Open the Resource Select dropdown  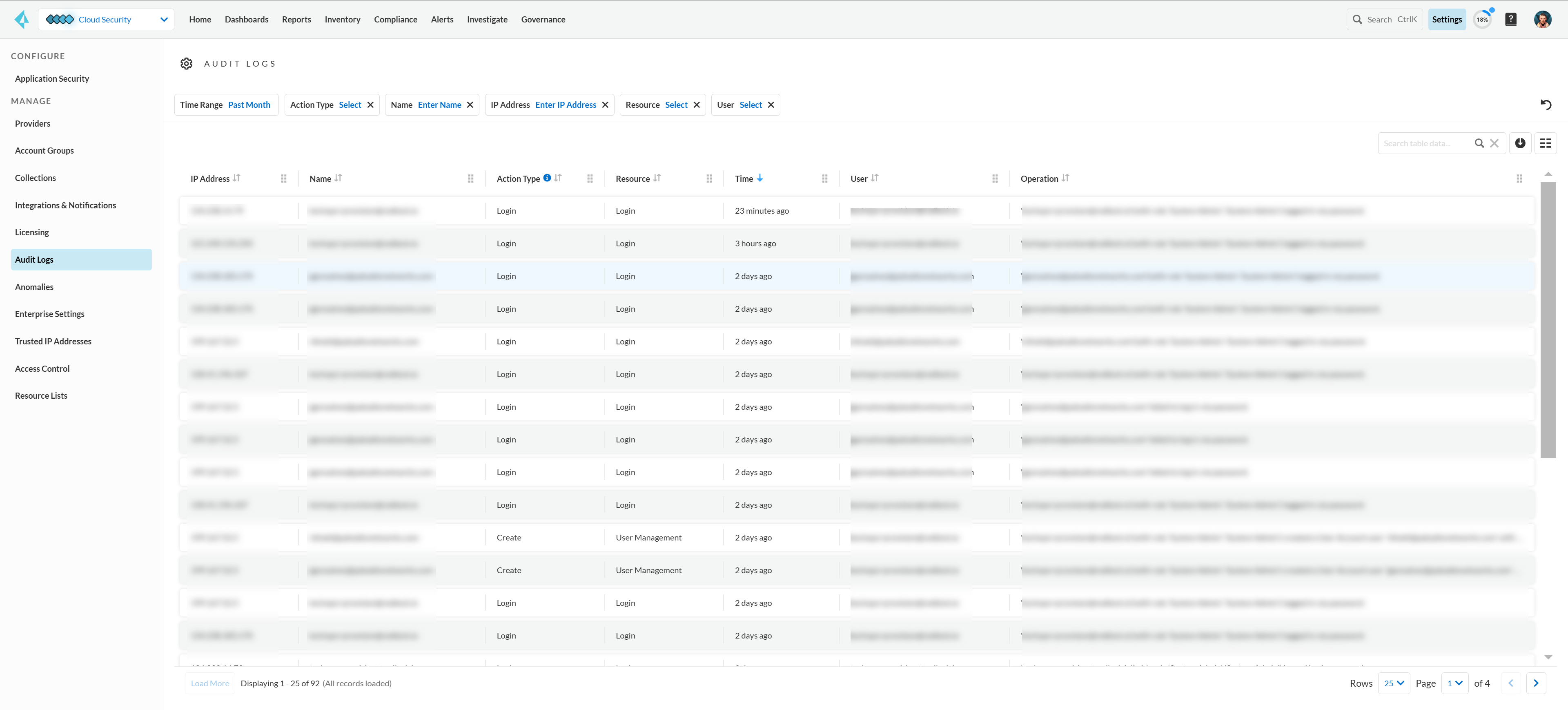pyautogui.click(x=676, y=105)
